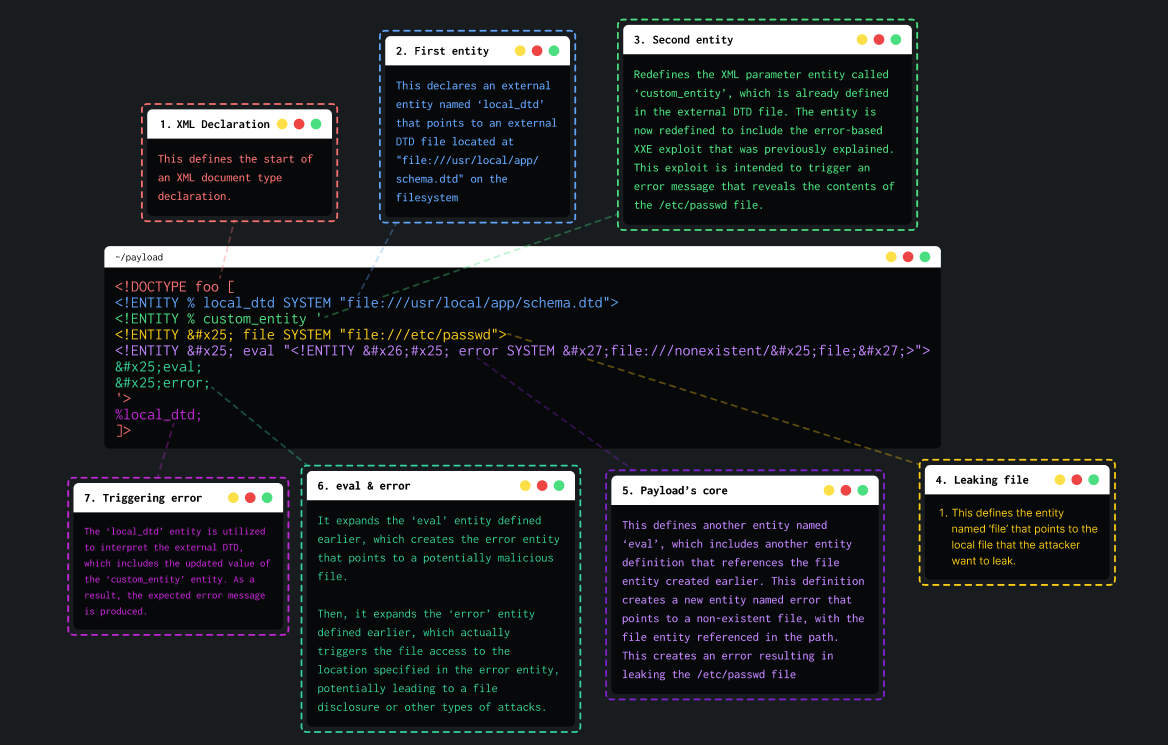
Task: Click the red dot on eval & error card
Action: (541, 486)
